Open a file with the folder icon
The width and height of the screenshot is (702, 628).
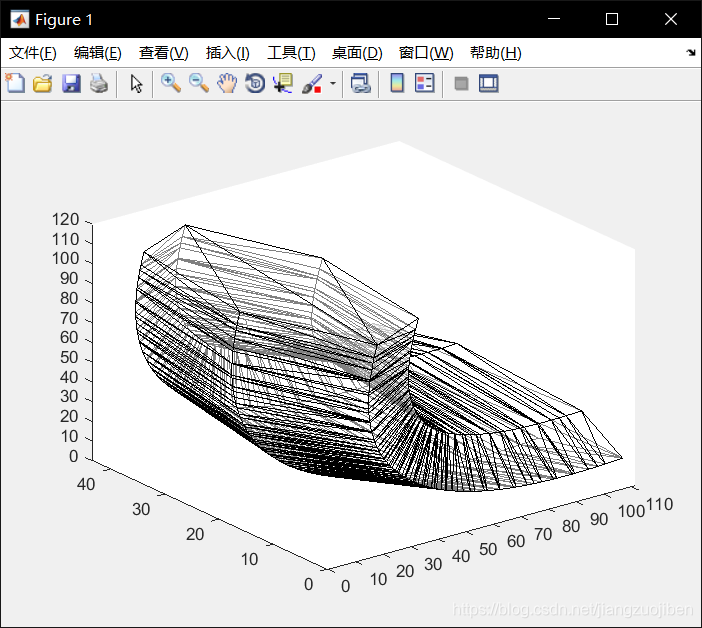tap(43, 83)
